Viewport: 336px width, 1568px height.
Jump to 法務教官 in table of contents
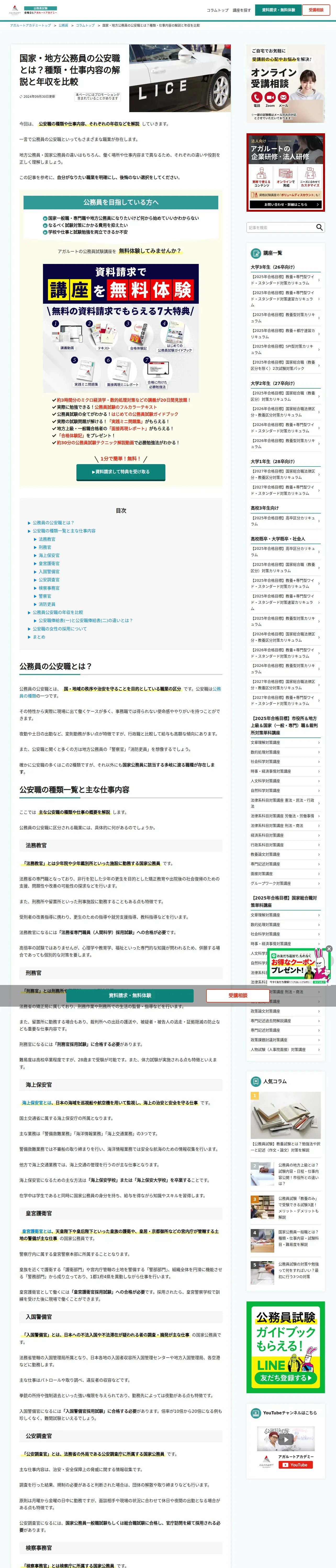tap(47, 539)
